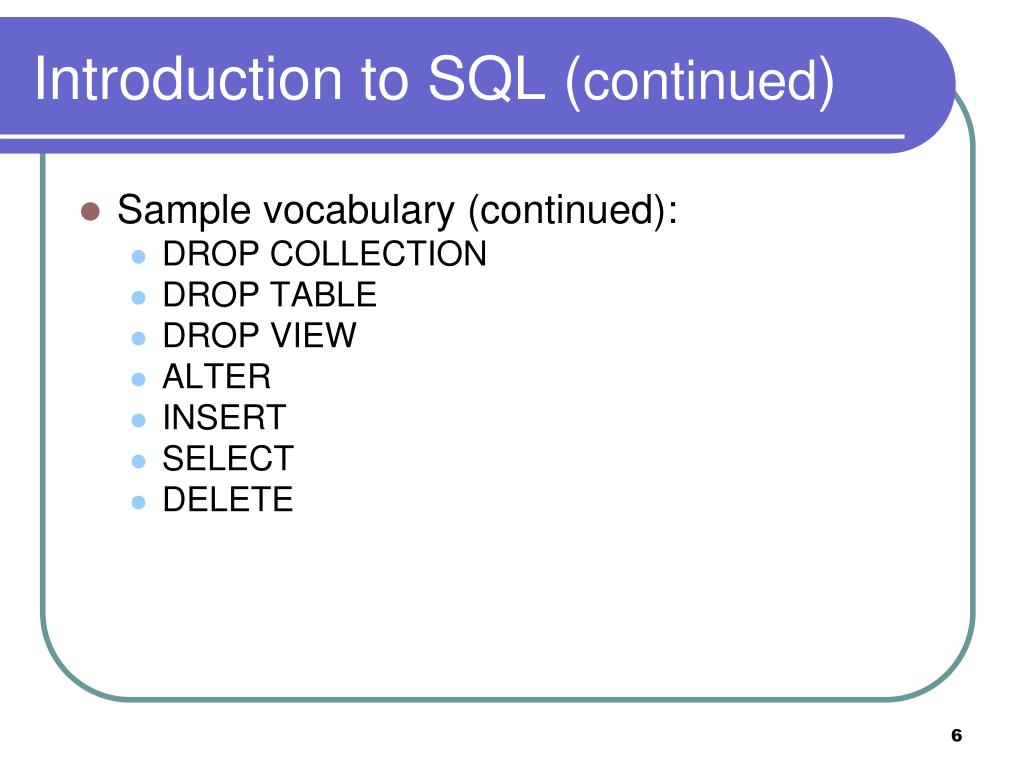
Task: Click the blue bullet next to DROP VIEW
Action: (138, 338)
